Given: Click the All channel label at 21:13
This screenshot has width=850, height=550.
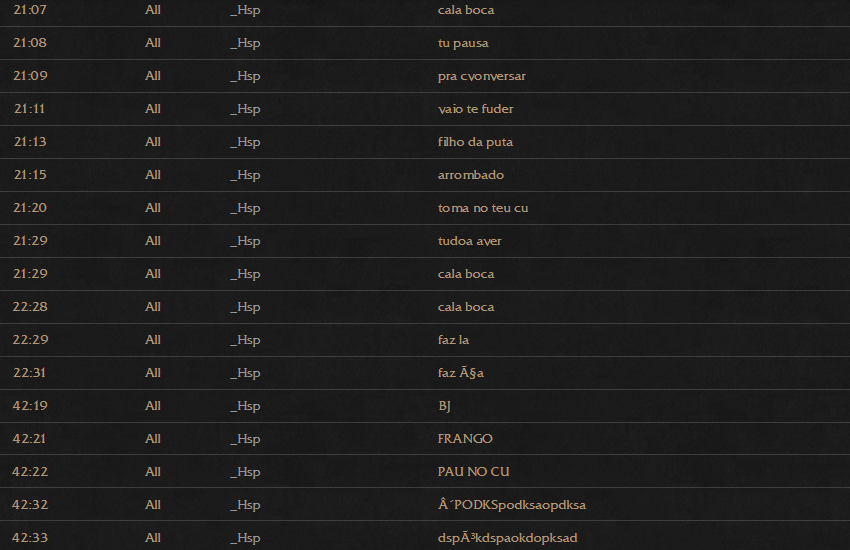Looking at the screenshot, I should [153, 141].
